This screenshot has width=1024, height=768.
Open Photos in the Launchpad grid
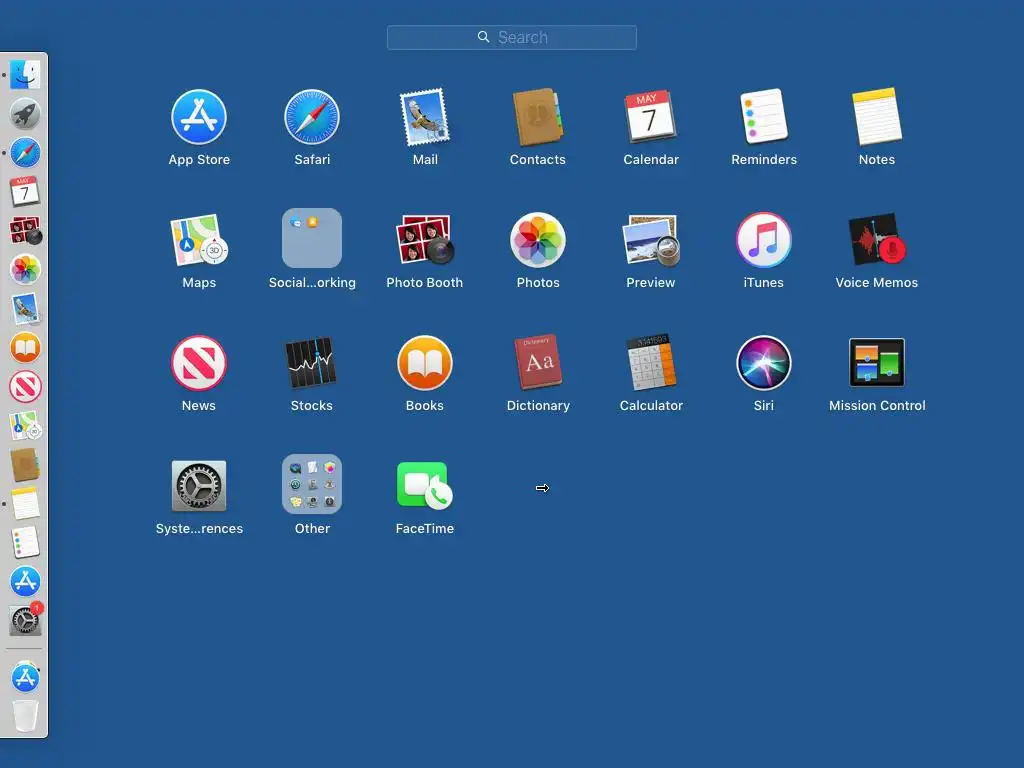(537, 240)
